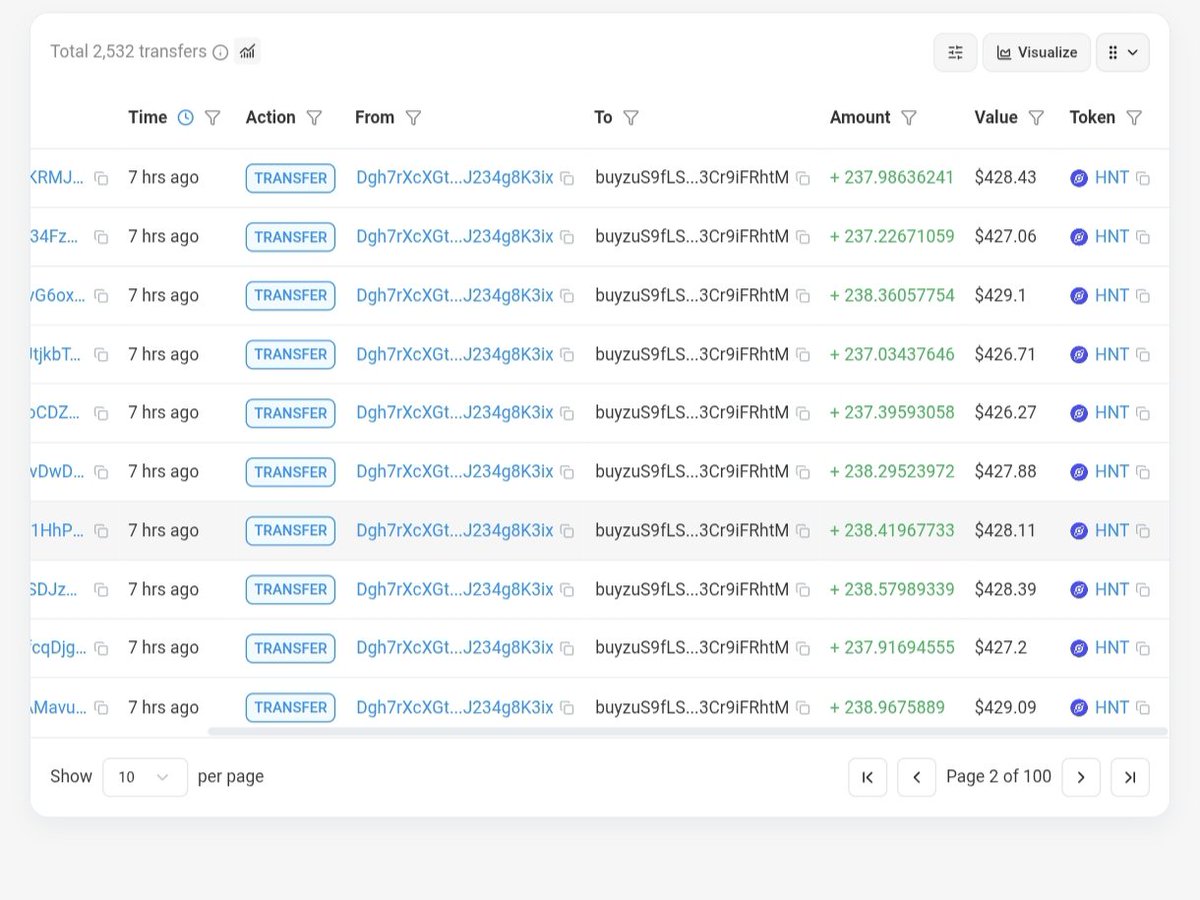The height and width of the screenshot is (900, 1200).
Task: Open the From address in the $428.43 row
Action: click(x=455, y=178)
